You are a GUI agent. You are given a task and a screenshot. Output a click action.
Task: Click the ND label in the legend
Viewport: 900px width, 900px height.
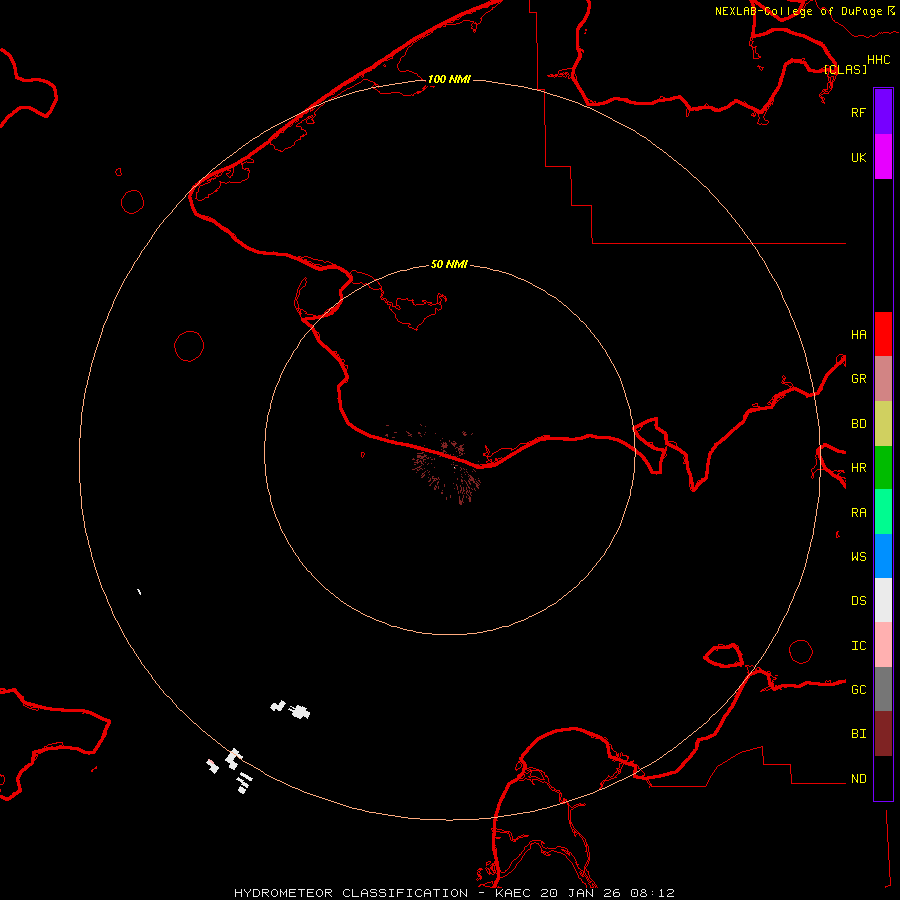[x=858, y=778]
